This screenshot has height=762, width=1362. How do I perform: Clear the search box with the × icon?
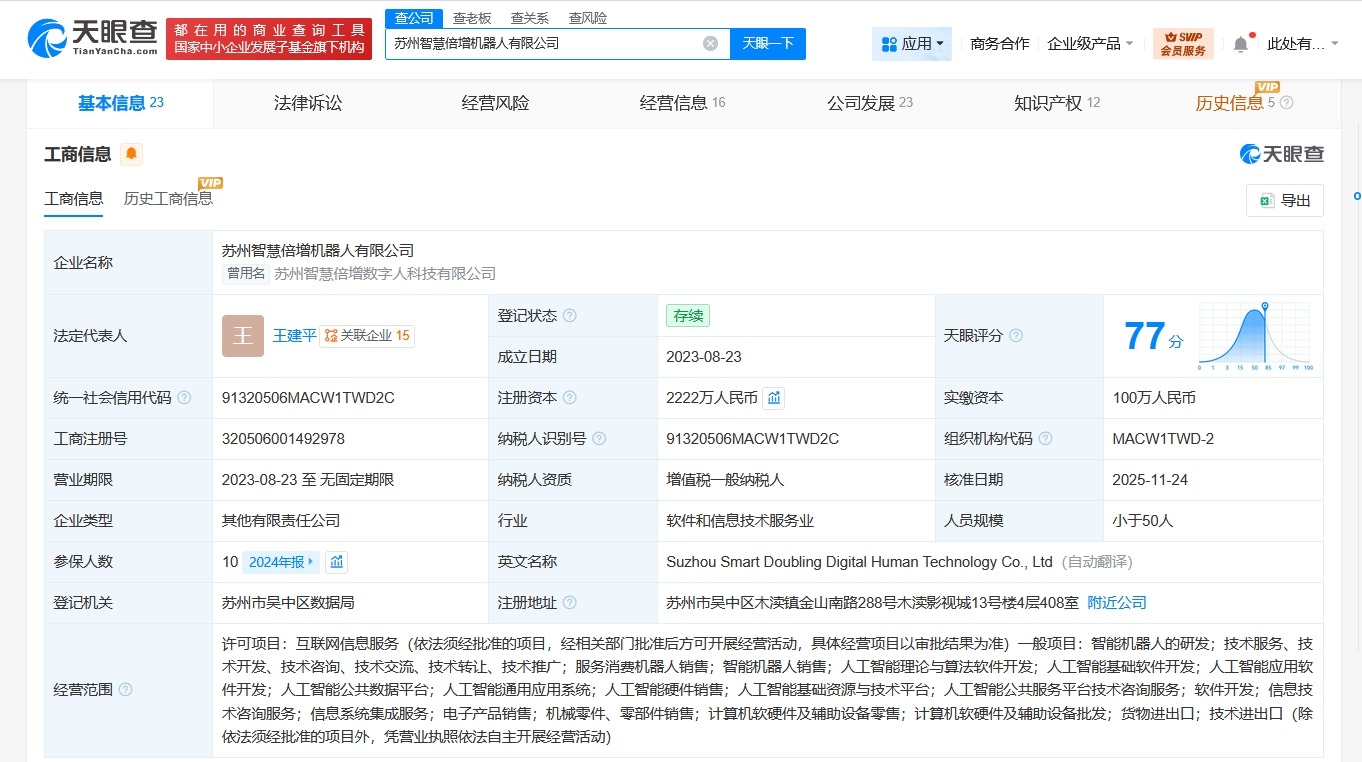[710, 43]
